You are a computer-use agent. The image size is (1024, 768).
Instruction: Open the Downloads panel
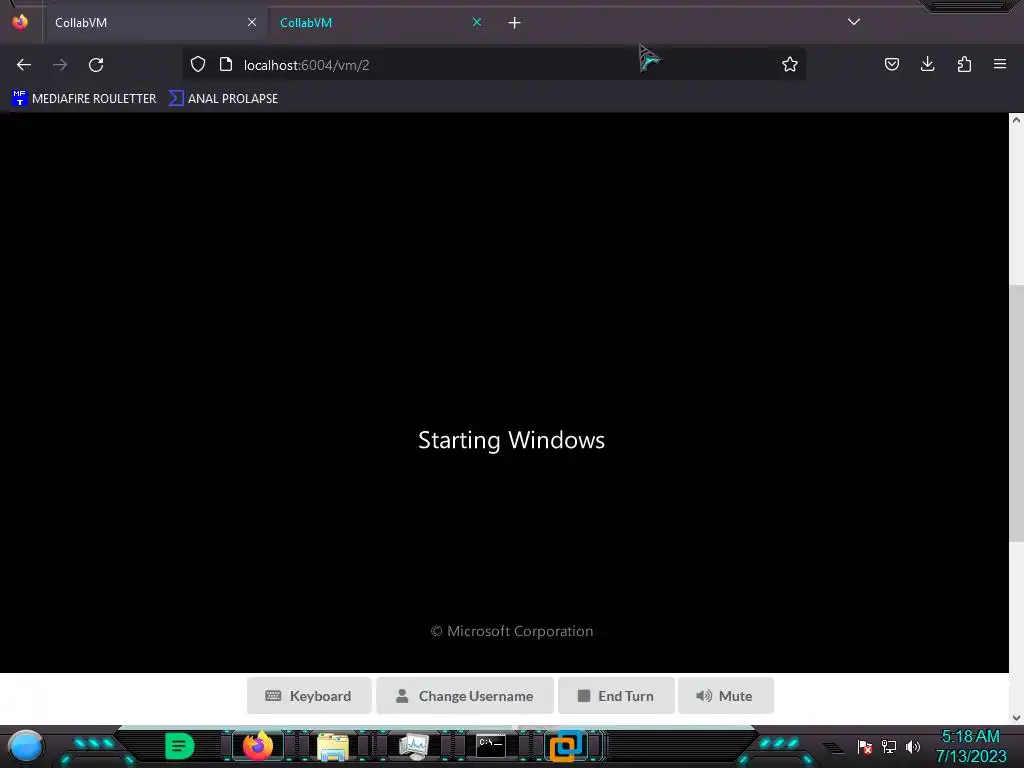[927, 64]
